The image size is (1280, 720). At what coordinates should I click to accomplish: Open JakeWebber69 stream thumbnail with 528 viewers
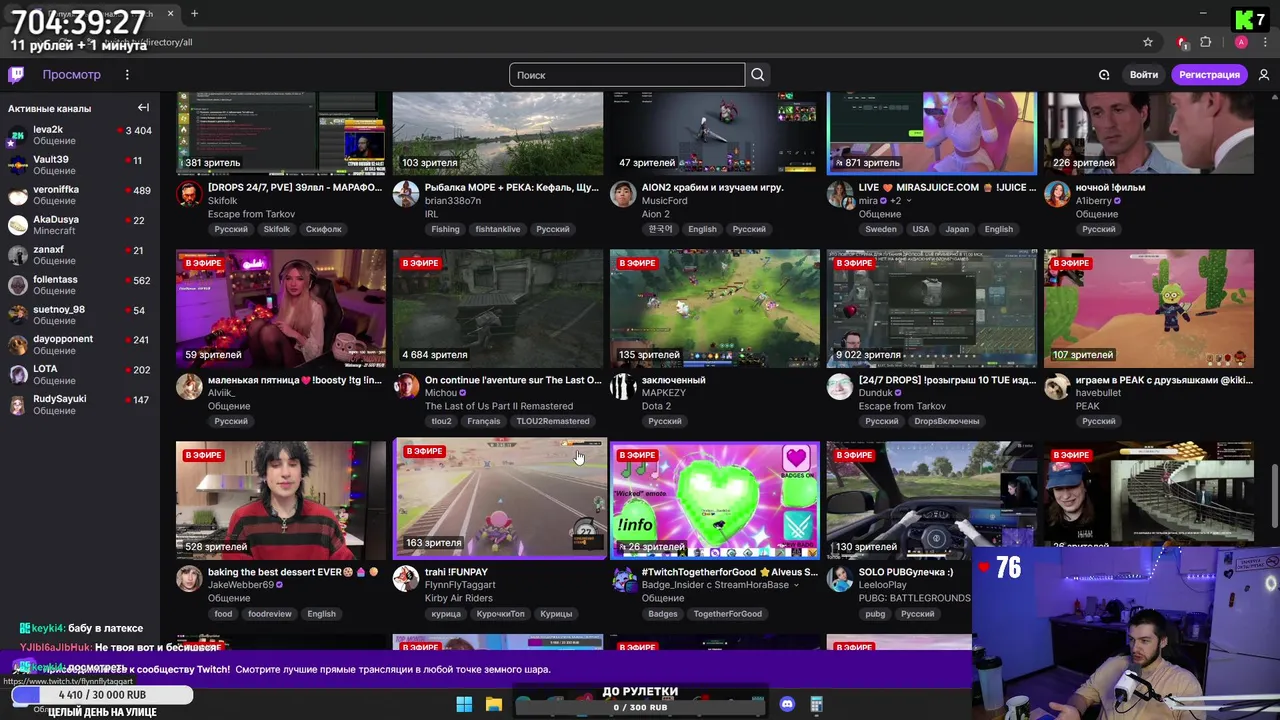pyautogui.click(x=281, y=500)
